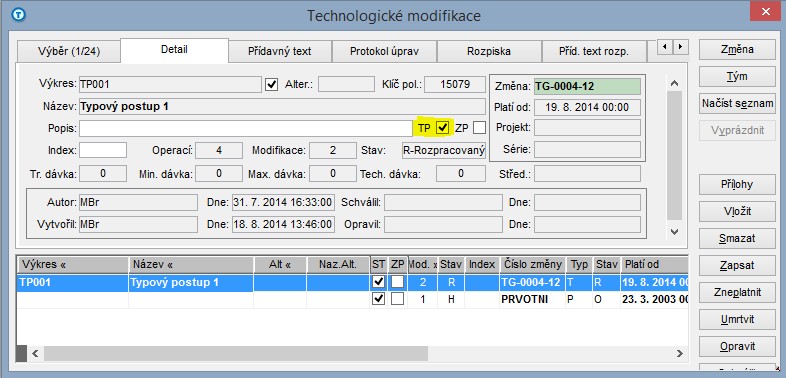Click the Přílohy button
This screenshot has height=378, width=786.
click(x=737, y=184)
